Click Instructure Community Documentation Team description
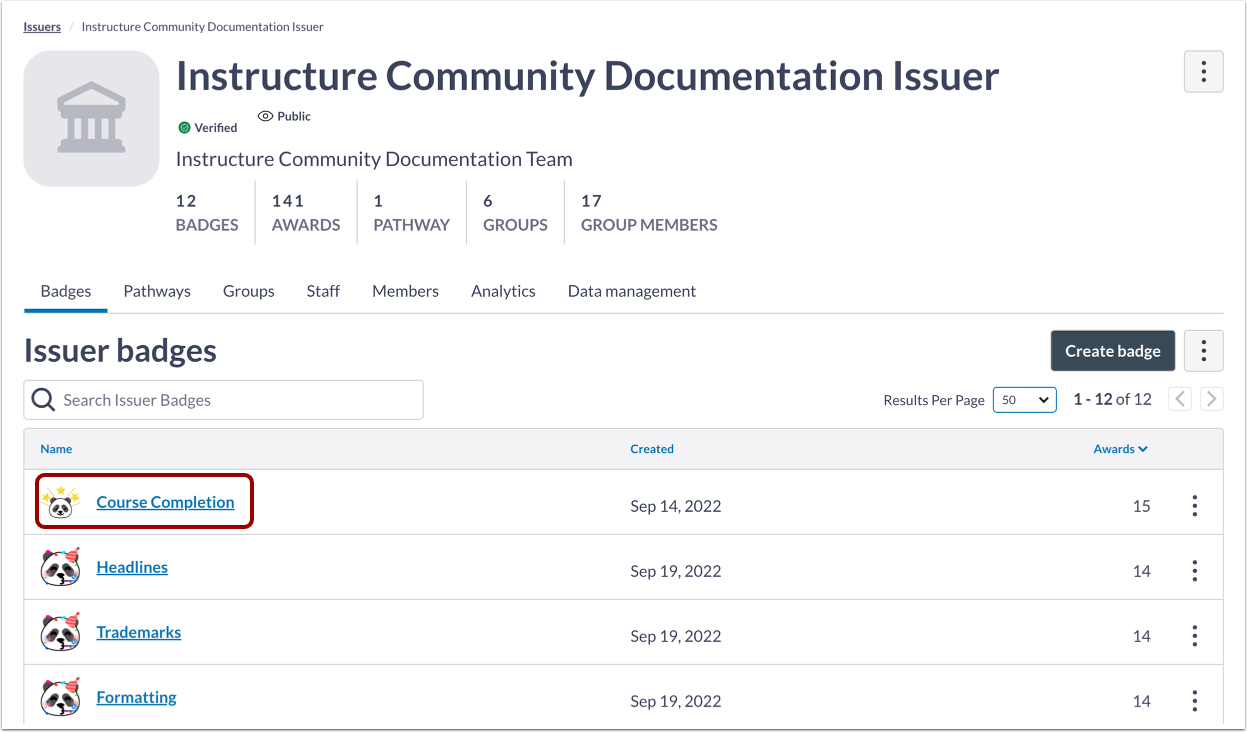This screenshot has height=732, width=1247. click(374, 159)
